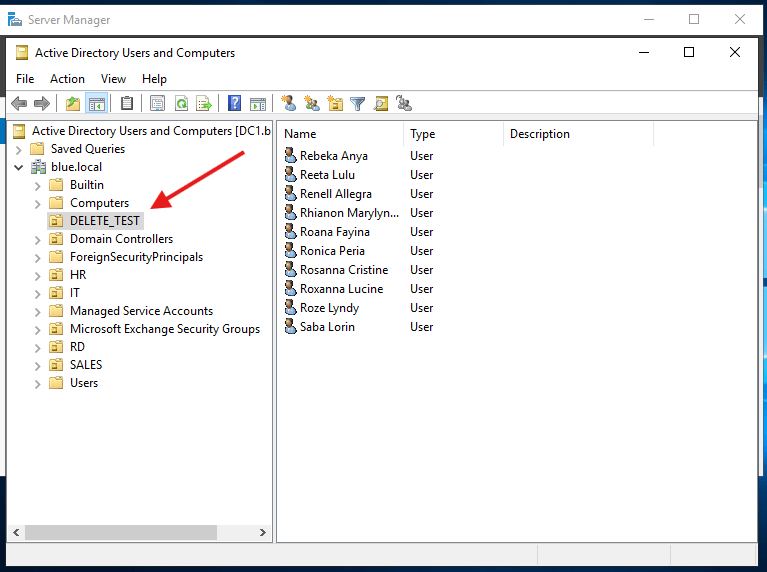Expand the Domain Controllers tree arrow
Image resolution: width=767 pixels, height=572 pixels.
click(x=38, y=239)
